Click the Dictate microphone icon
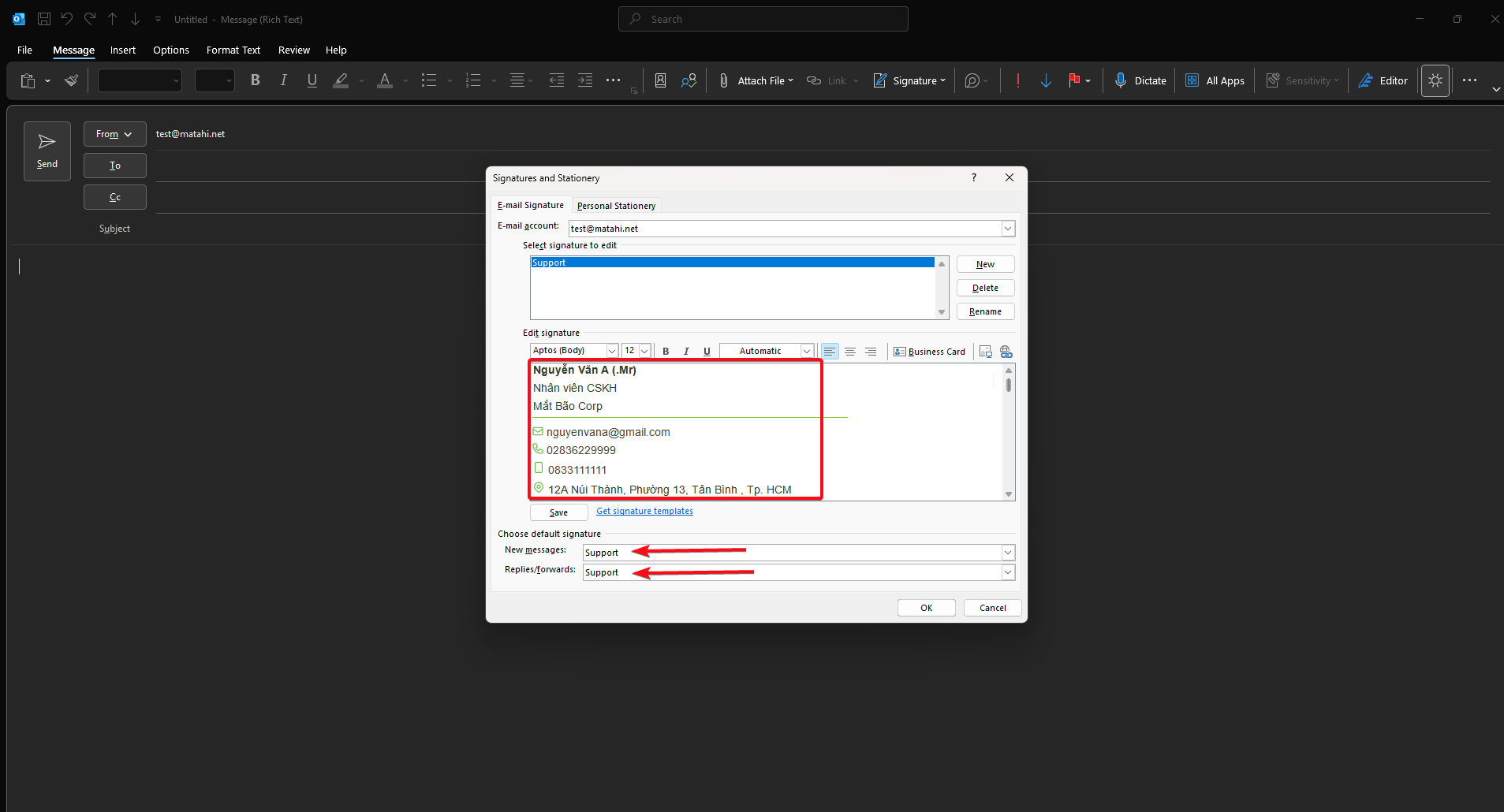This screenshot has height=812, width=1504. (x=1120, y=80)
